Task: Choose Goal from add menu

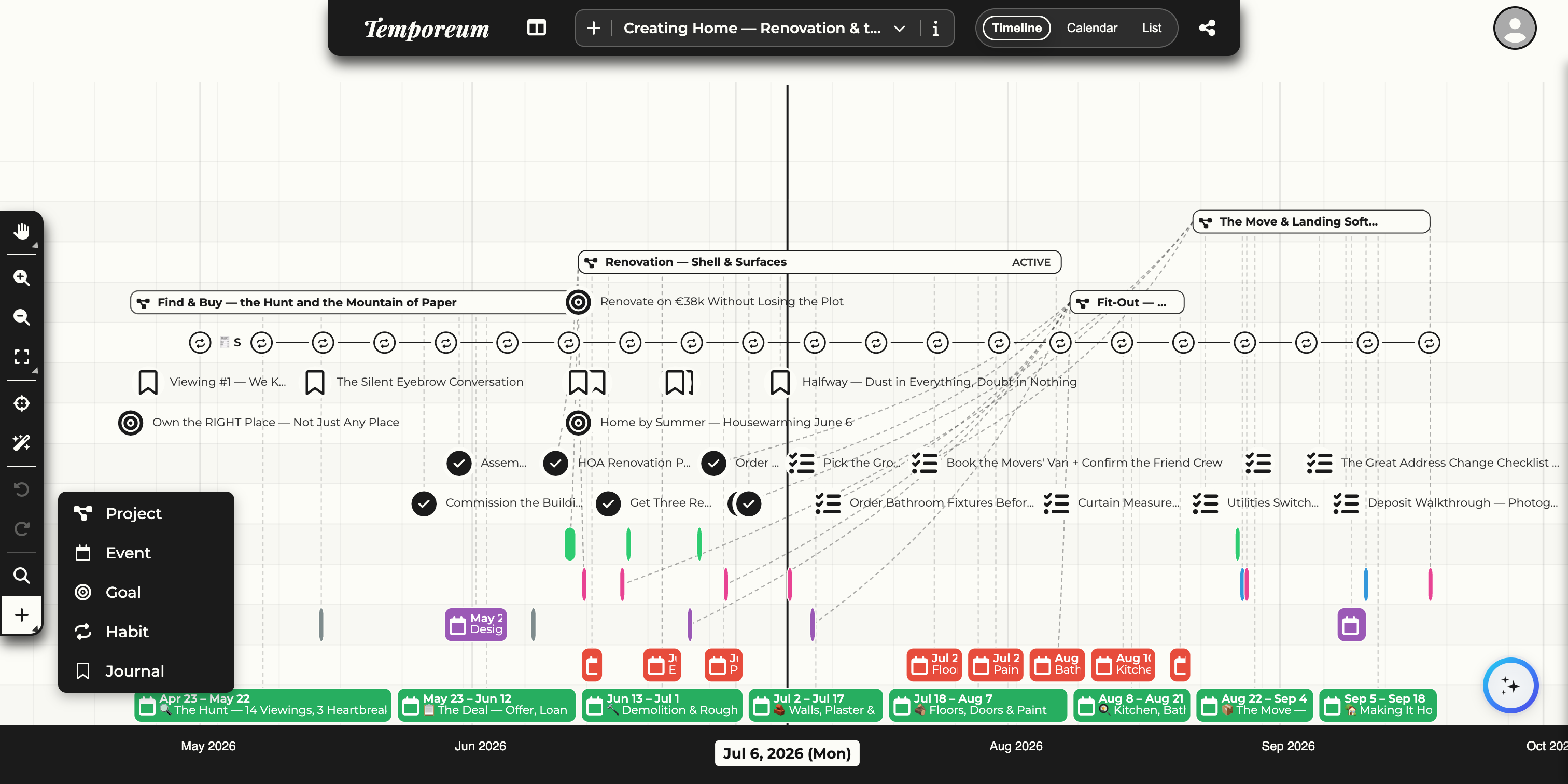Action: click(x=146, y=593)
